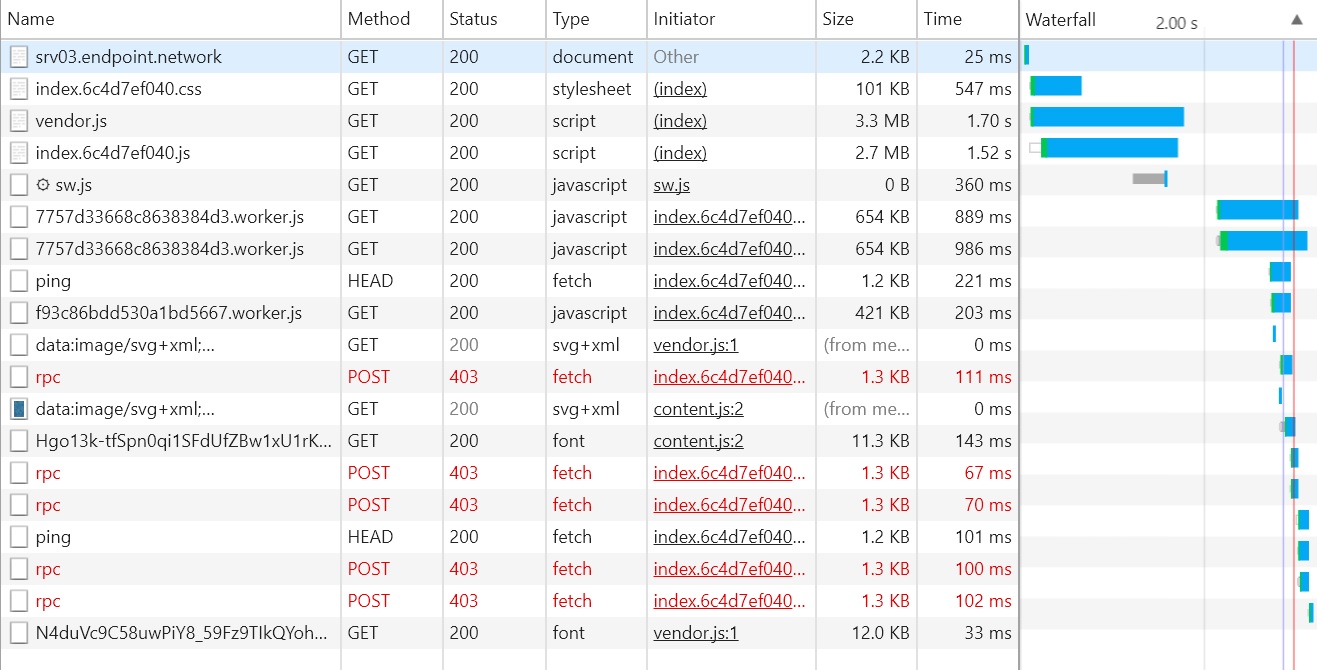
Task: Select the rpc request that took 70 ms
Action: (48, 505)
